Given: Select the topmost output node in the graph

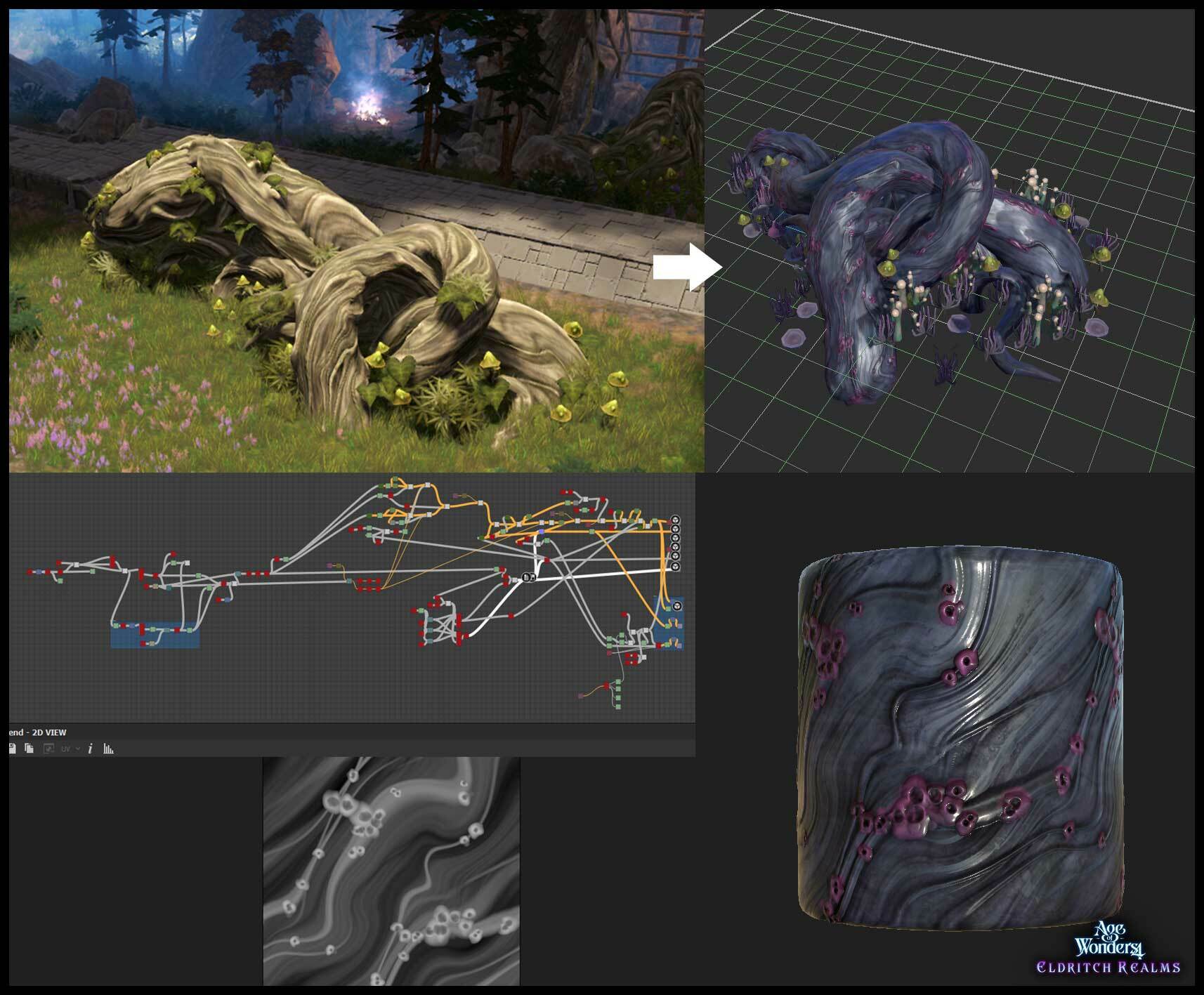Looking at the screenshot, I should coord(676,520).
